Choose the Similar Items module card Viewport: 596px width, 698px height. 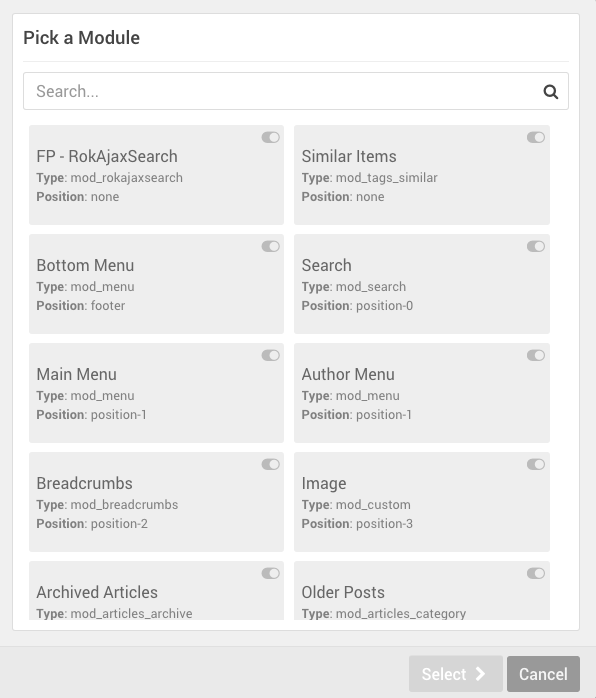tap(422, 175)
